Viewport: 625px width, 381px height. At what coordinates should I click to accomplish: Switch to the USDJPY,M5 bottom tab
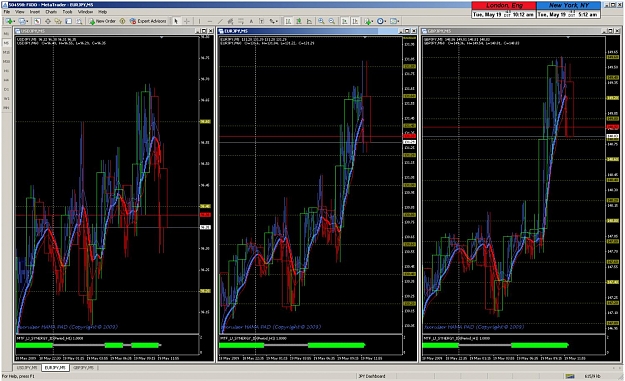point(27,368)
